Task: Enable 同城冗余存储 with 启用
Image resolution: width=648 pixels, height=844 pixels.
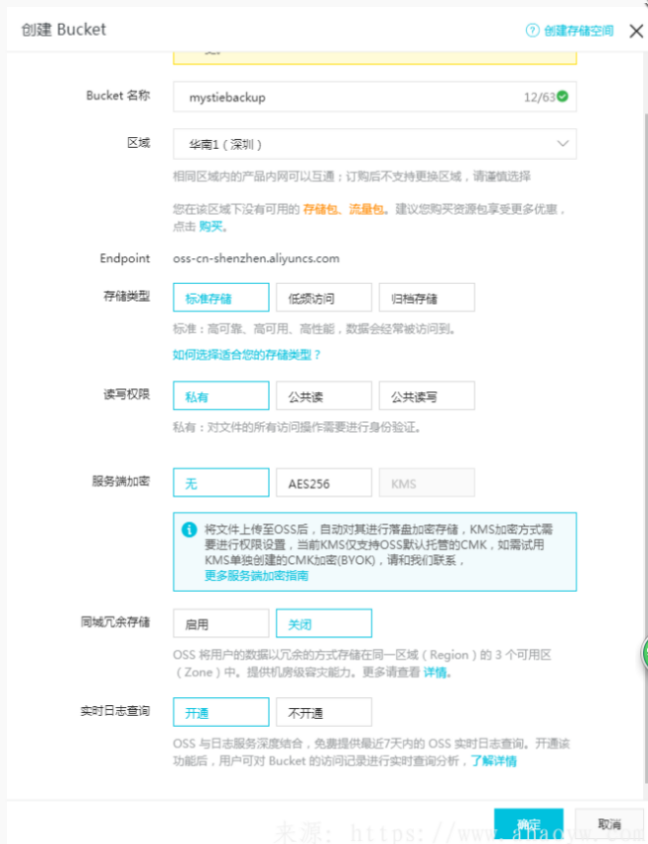Action: [221, 624]
